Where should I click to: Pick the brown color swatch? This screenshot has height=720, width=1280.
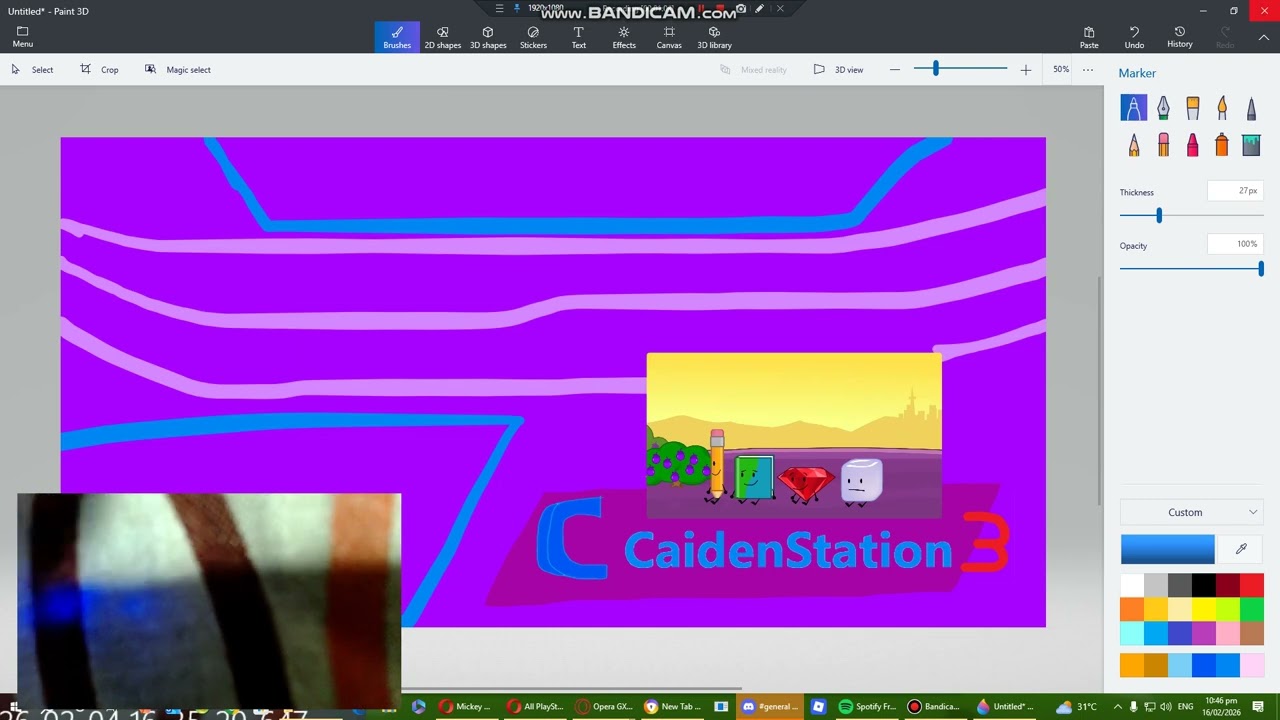[1251, 633]
